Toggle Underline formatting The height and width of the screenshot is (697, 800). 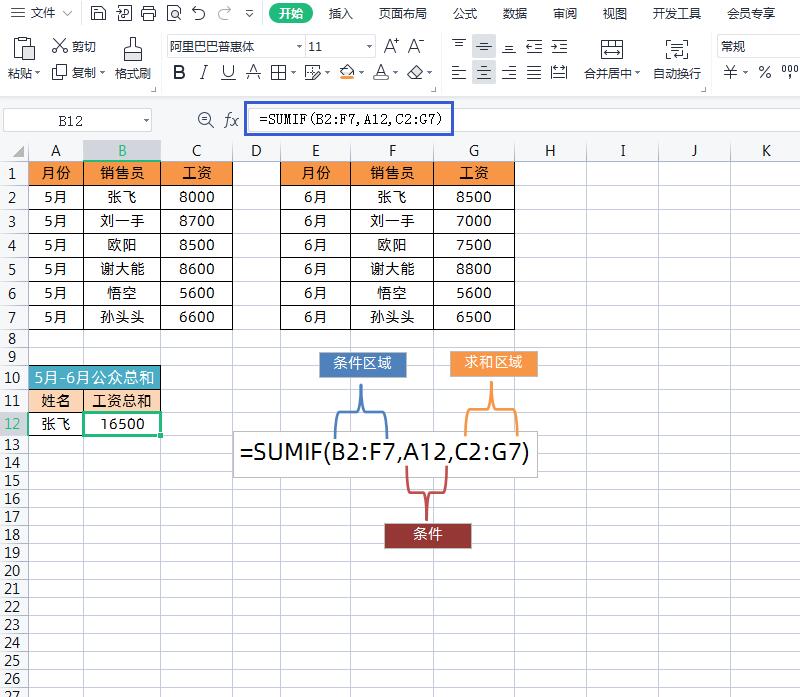pos(228,72)
